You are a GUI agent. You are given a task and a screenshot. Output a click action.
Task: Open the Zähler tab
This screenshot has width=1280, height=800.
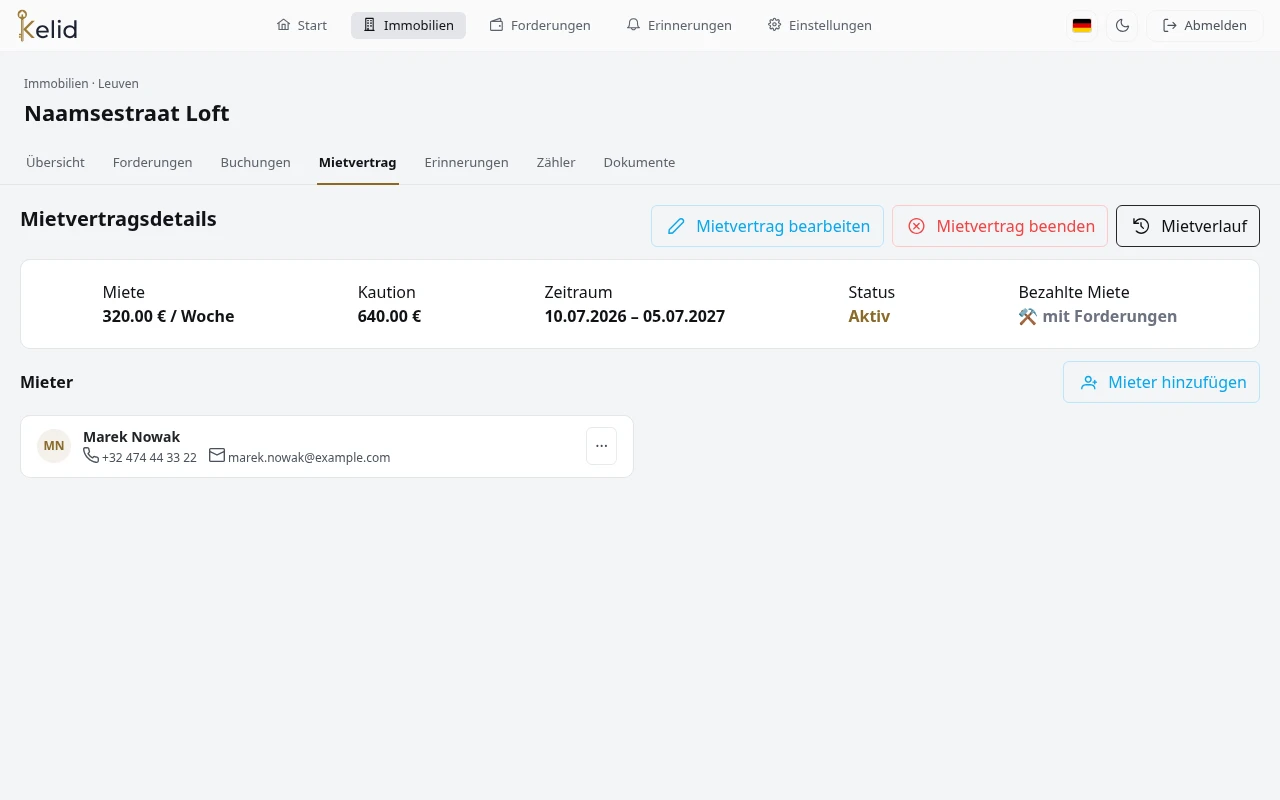point(556,162)
